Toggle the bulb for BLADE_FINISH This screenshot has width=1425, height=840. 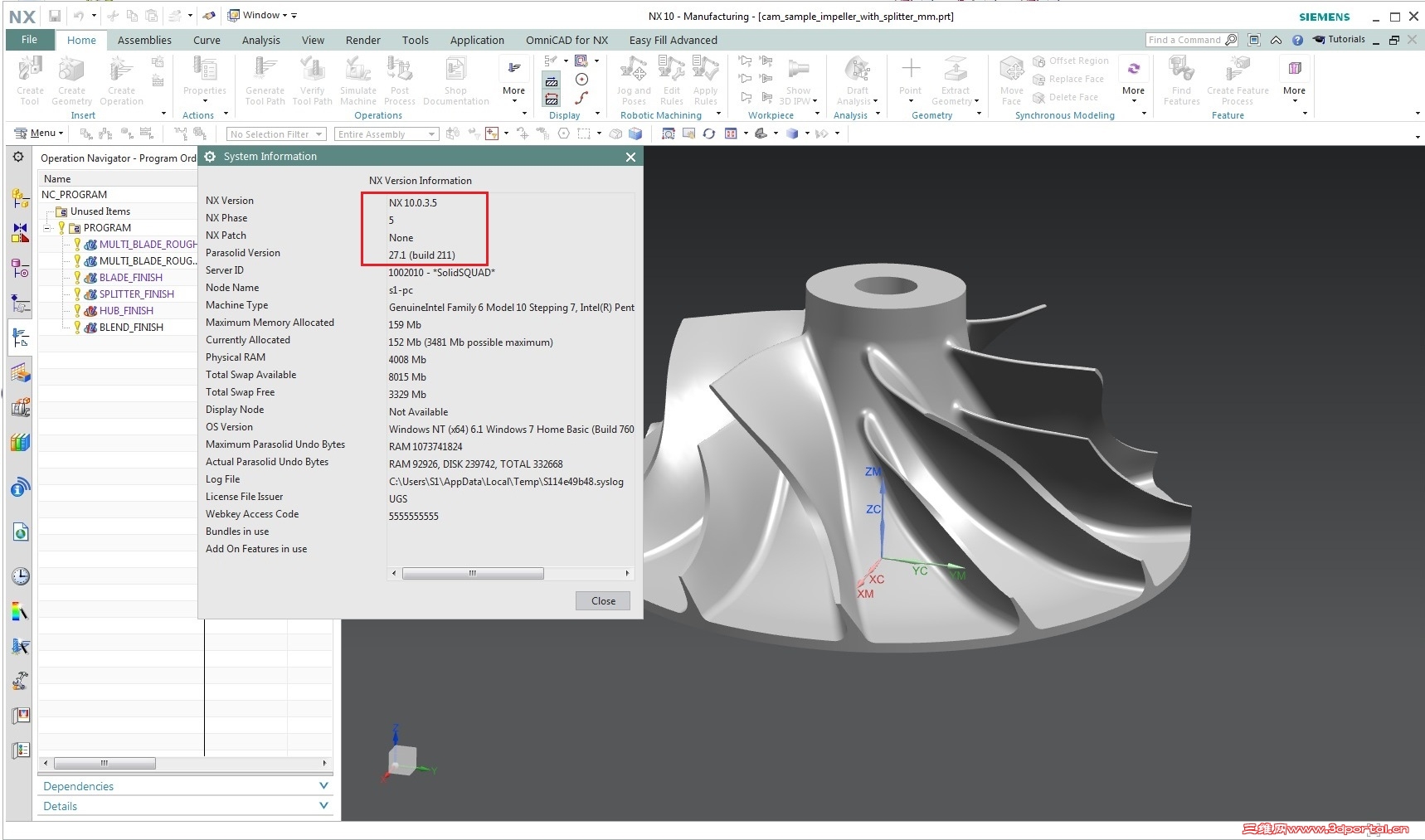click(77, 277)
